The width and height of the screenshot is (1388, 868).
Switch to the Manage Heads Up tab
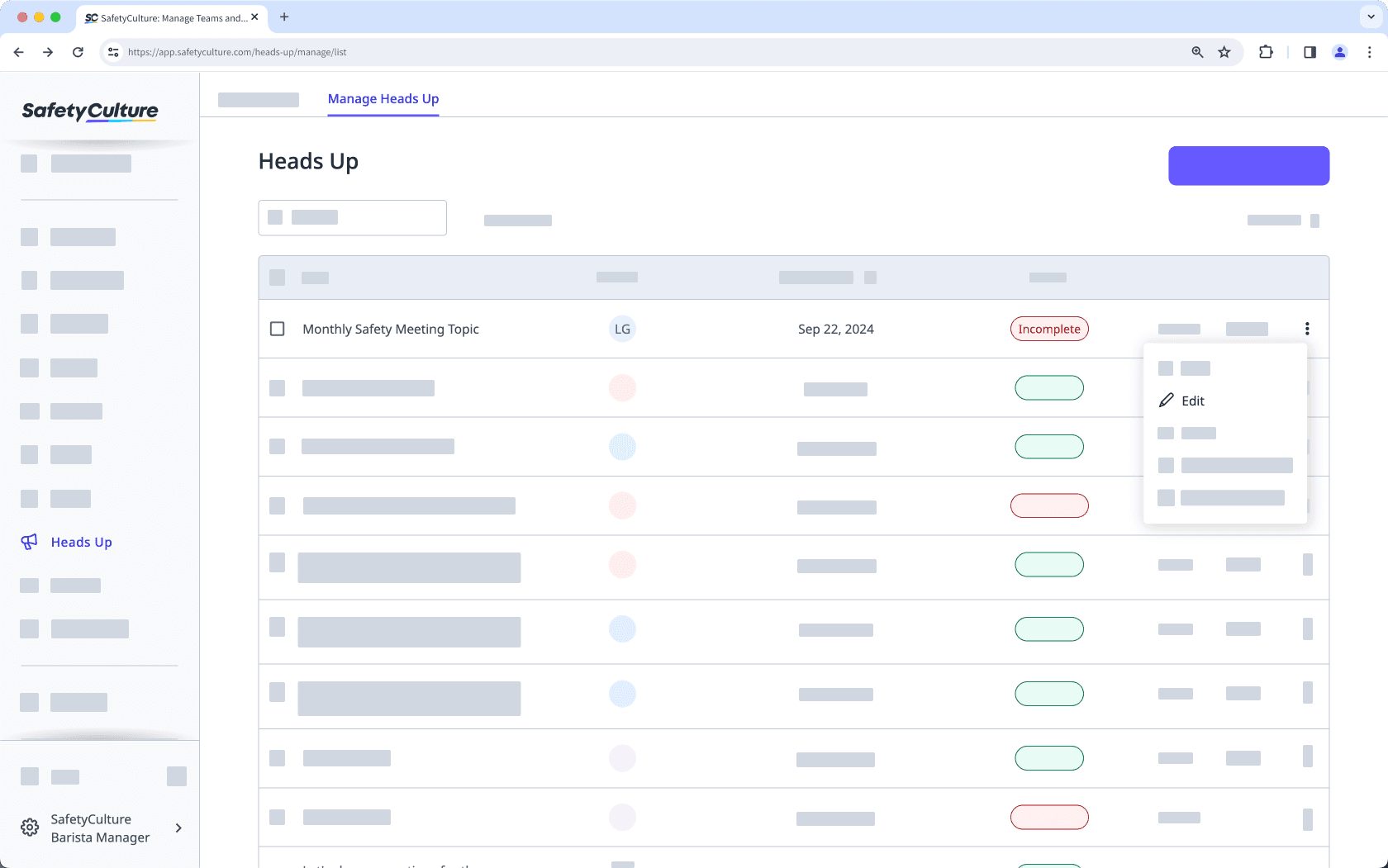[x=383, y=99]
